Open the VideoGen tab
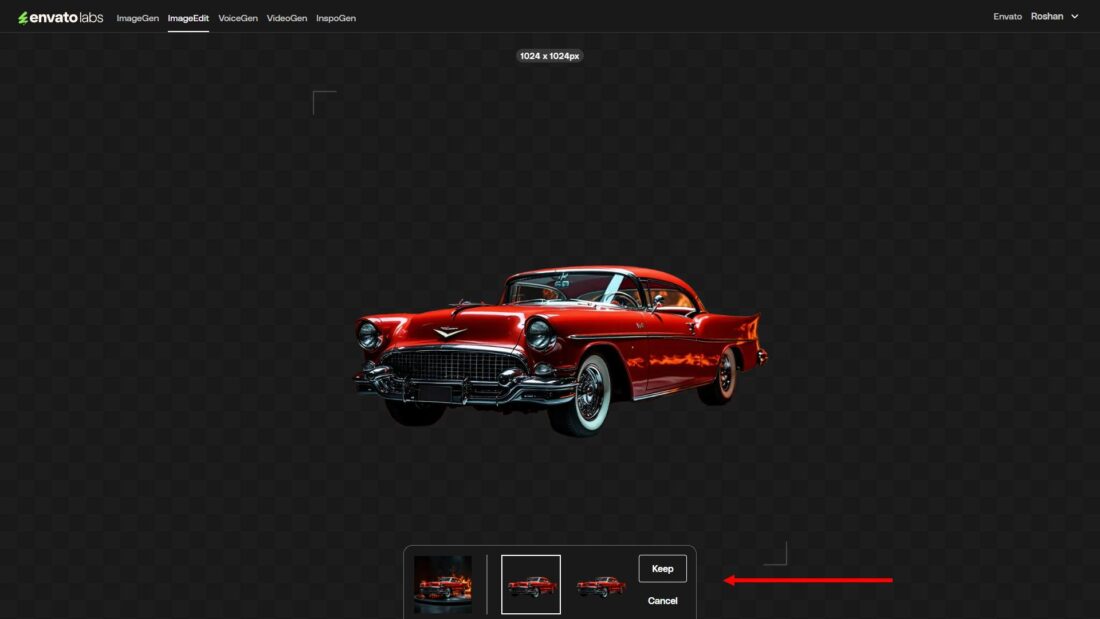The height and width of the screenshot is (619, 1100). [x=286, y=17]
